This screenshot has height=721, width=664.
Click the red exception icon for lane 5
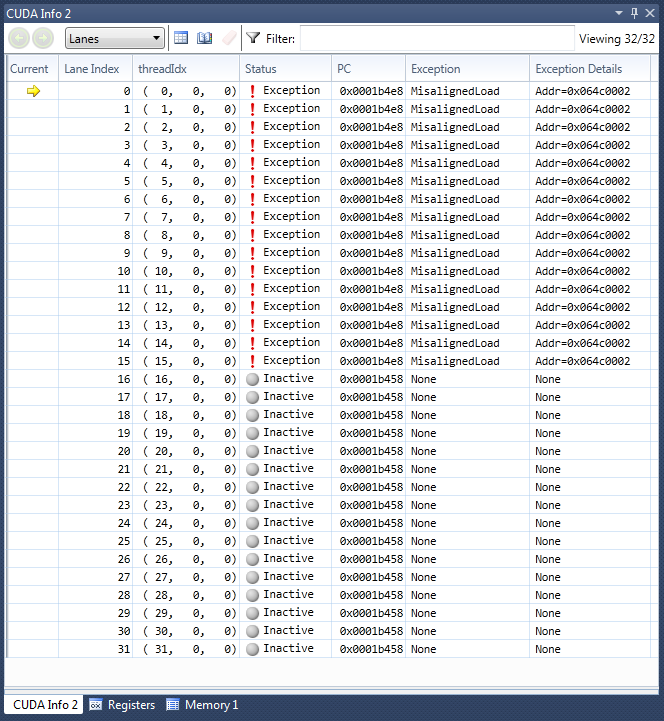pos(252,181)
